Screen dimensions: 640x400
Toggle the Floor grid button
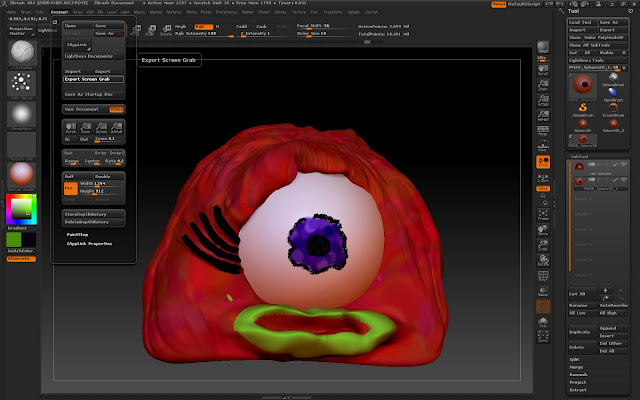tap(543, 146)
